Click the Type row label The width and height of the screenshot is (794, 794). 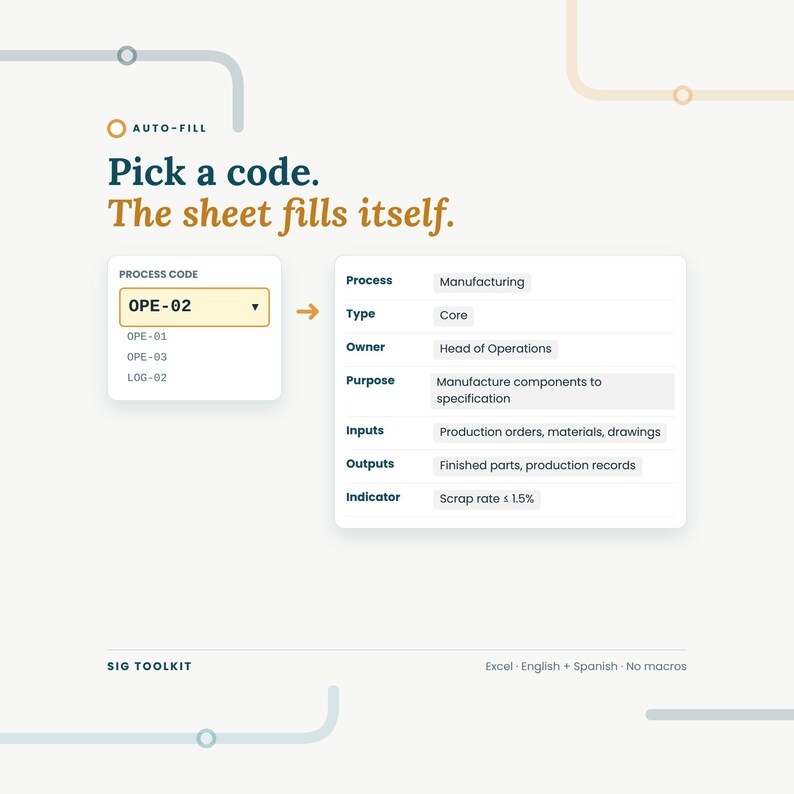click(x=361, y=314)
